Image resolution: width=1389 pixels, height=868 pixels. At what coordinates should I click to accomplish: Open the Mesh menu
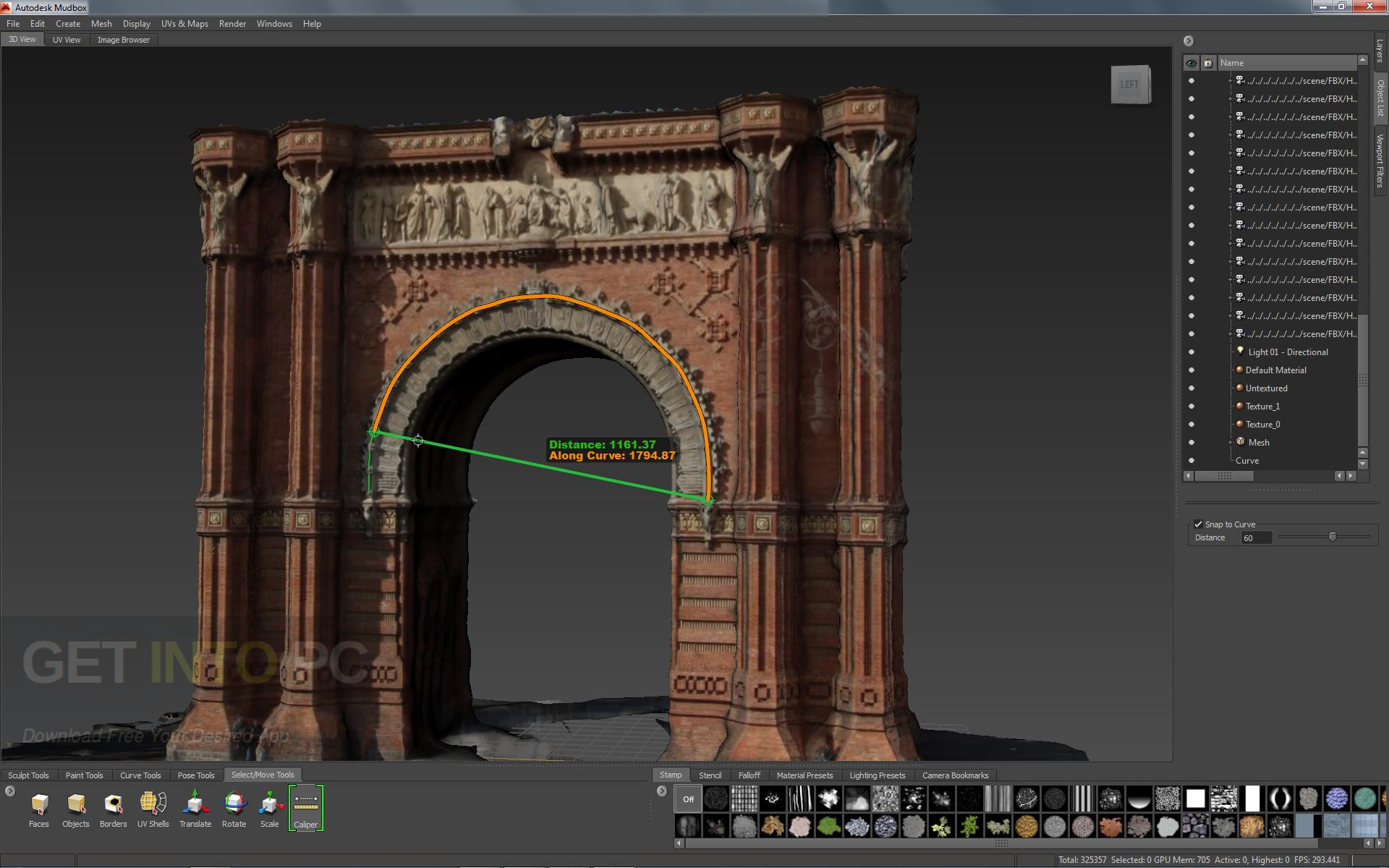click(101, 24)
